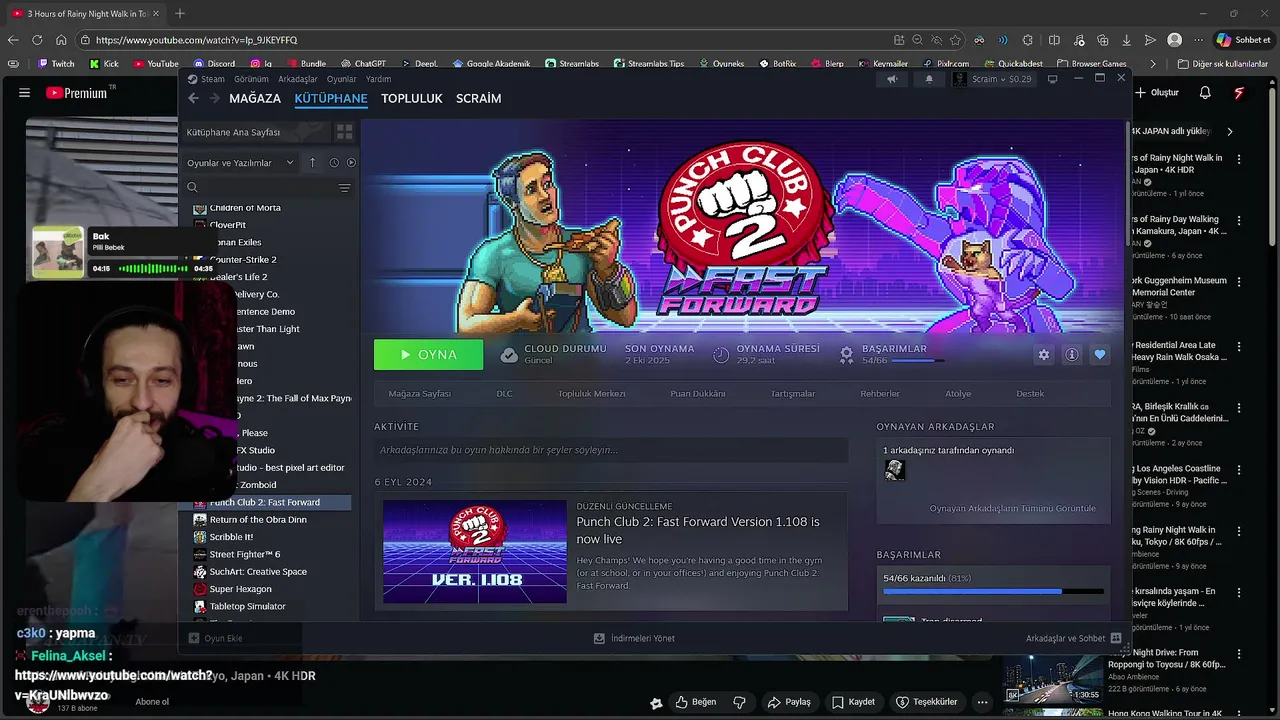1280x720 pixels.
Task: Click YouTube Teşekkürler button
Action: point(926,702)
